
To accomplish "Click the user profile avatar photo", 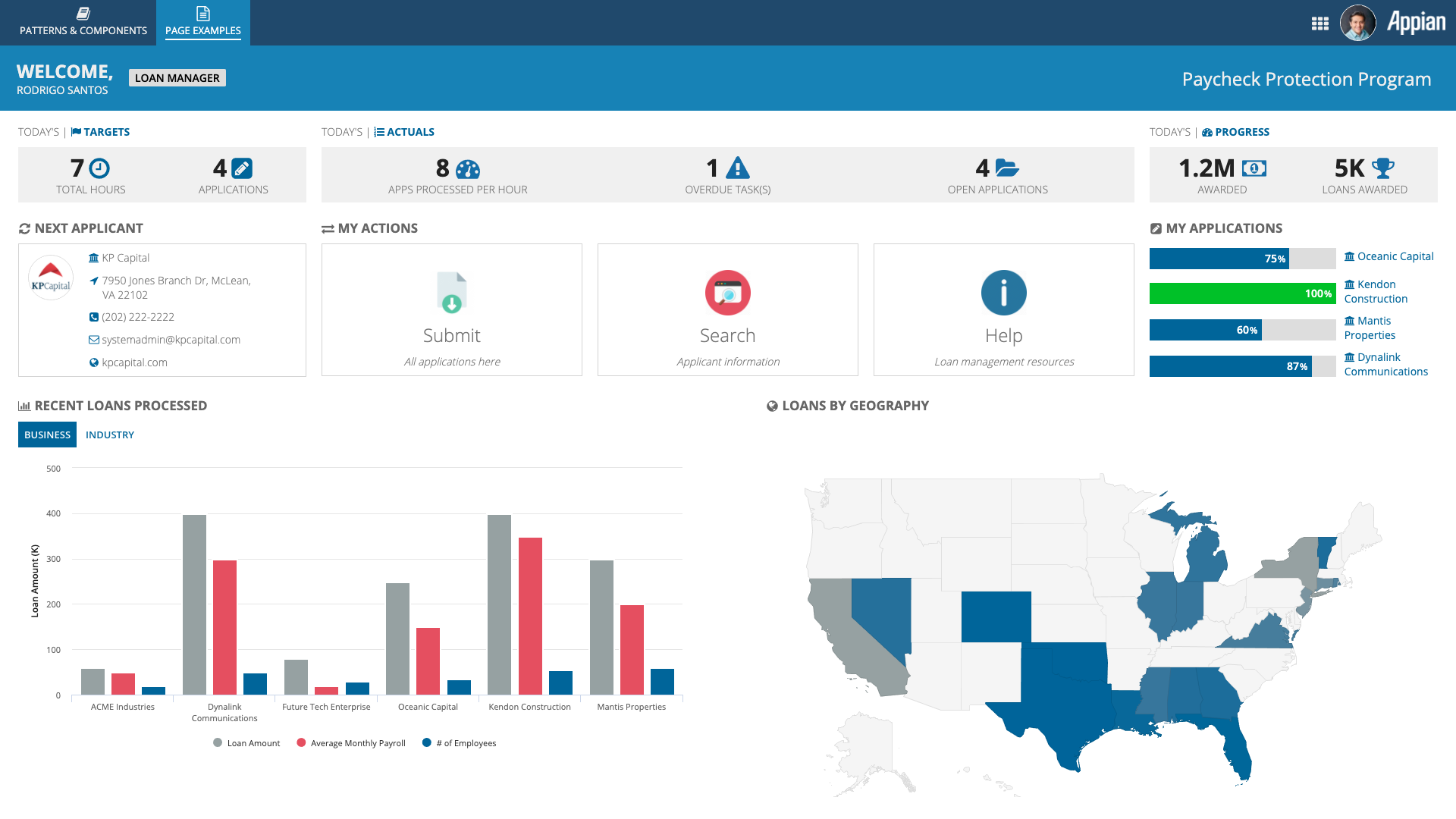I will click(x=1357, y=23).
